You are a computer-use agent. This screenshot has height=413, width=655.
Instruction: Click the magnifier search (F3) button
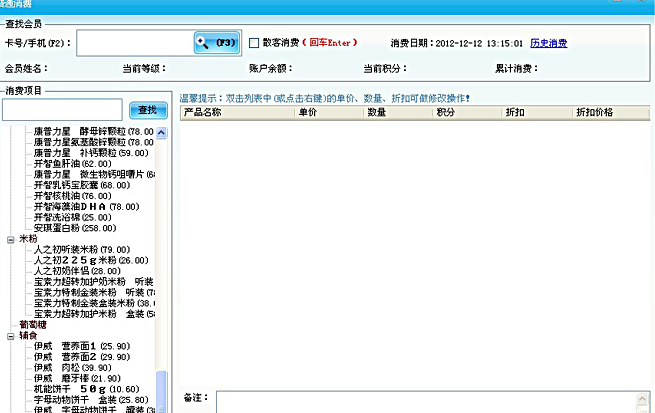click(217, 43)
